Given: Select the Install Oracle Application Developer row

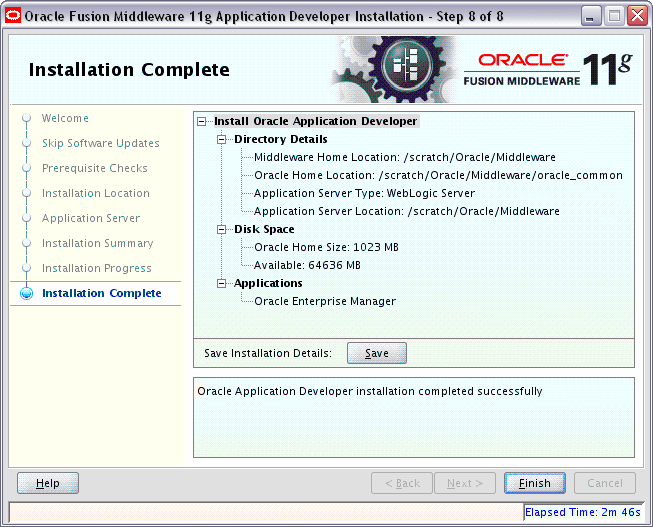Looking at the screenshot, I should (x=316, y=121).
